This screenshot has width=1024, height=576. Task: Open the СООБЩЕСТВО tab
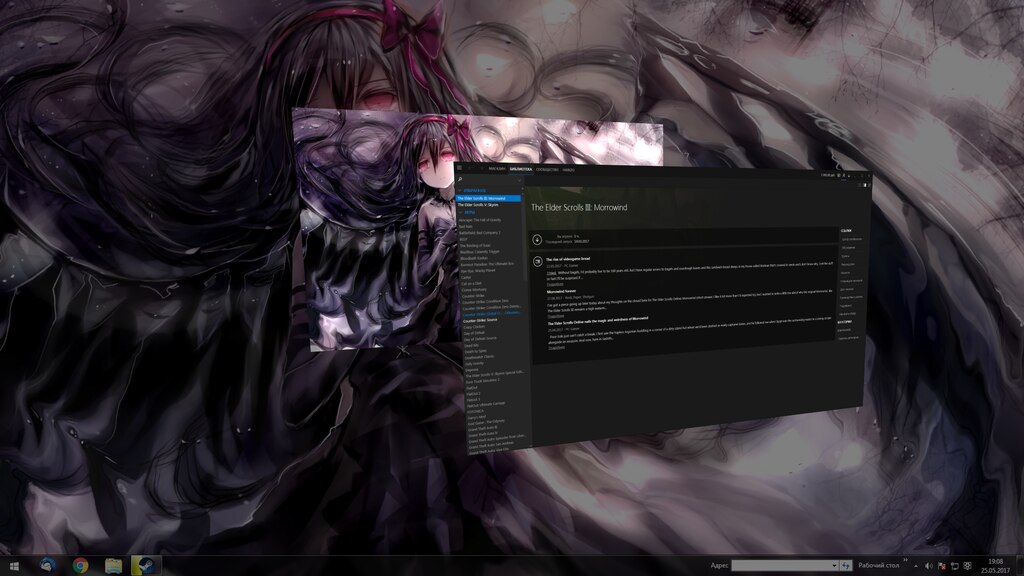point(546,170)
